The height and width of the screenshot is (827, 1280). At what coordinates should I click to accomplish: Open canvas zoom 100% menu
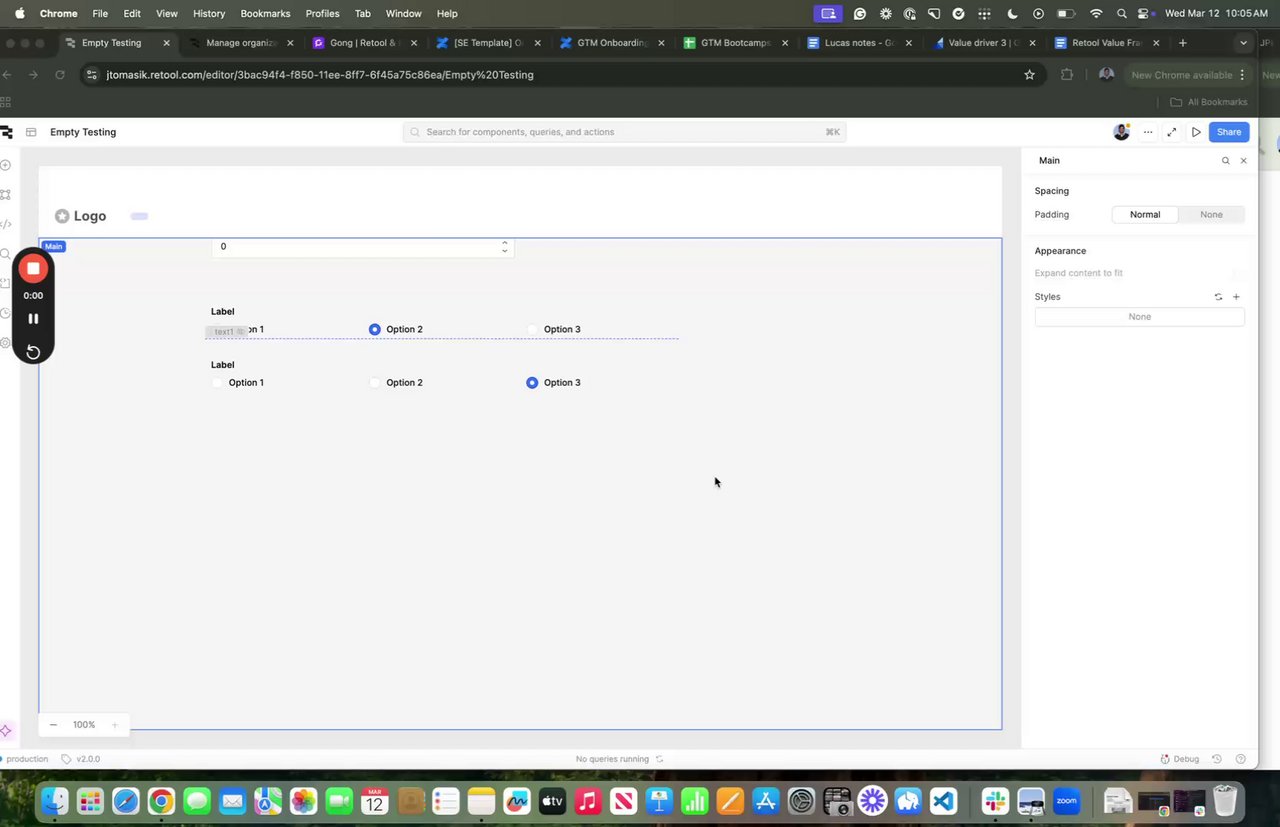(84, 725)
